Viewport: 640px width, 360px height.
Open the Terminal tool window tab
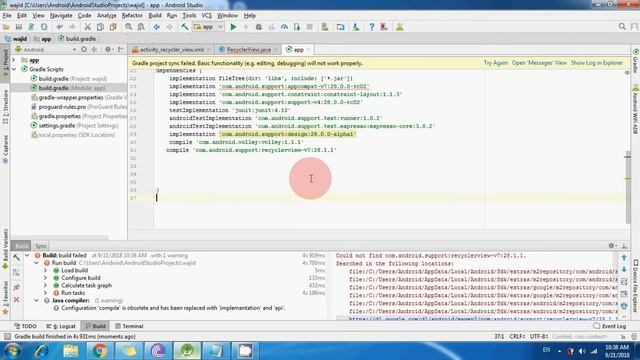[129, 326]
